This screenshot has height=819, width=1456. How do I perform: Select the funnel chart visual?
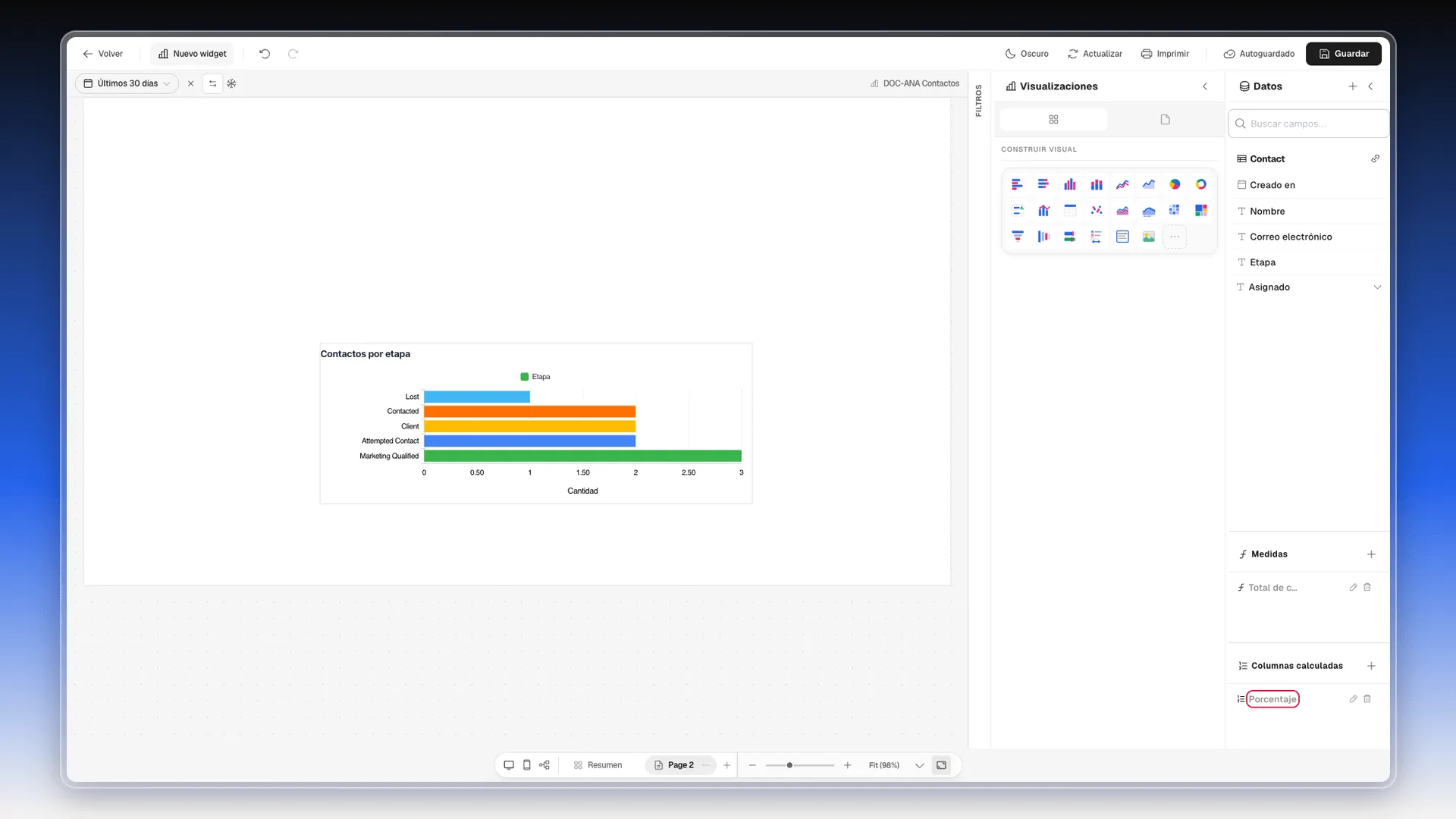click(1018, 237)
